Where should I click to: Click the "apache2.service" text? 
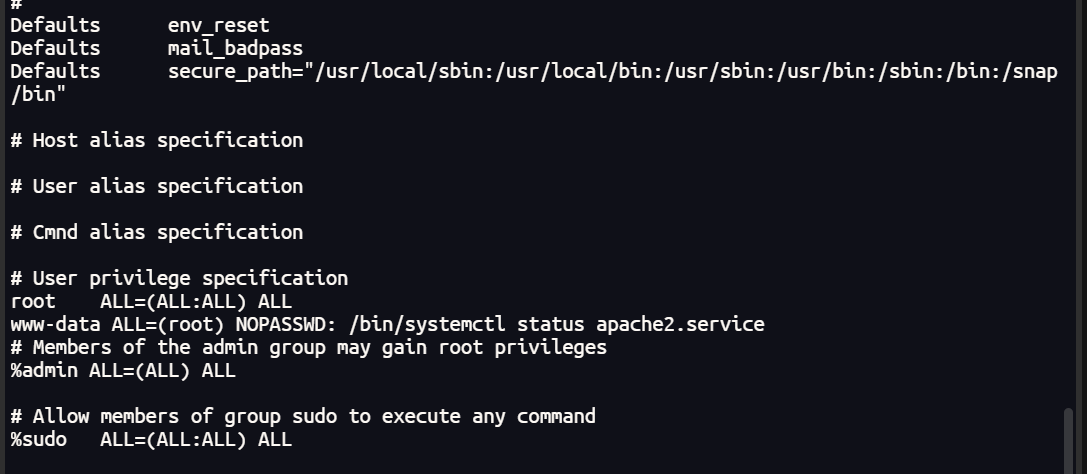click(x=680, y=324)
